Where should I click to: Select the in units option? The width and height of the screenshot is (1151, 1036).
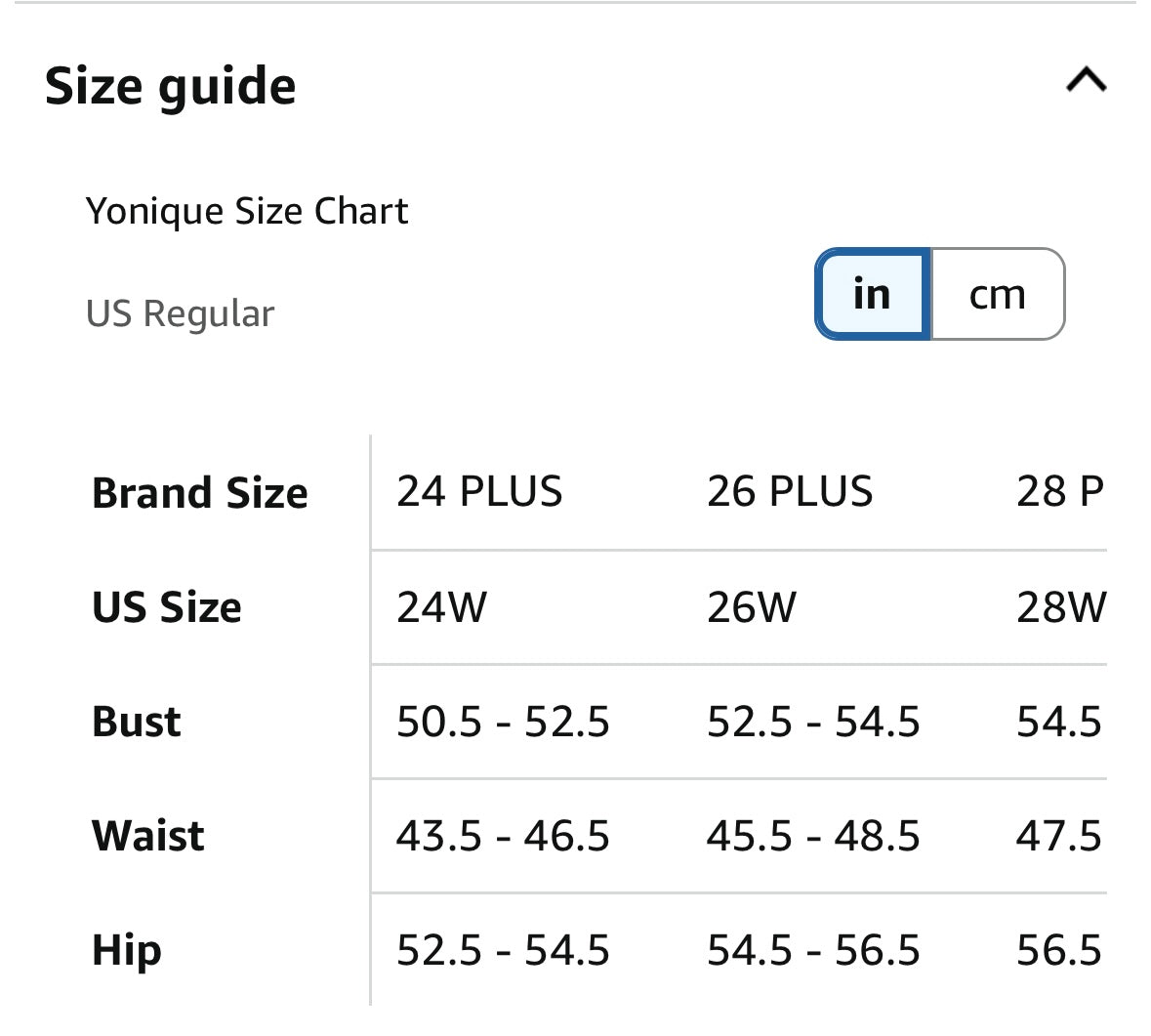tap(872, 294)
